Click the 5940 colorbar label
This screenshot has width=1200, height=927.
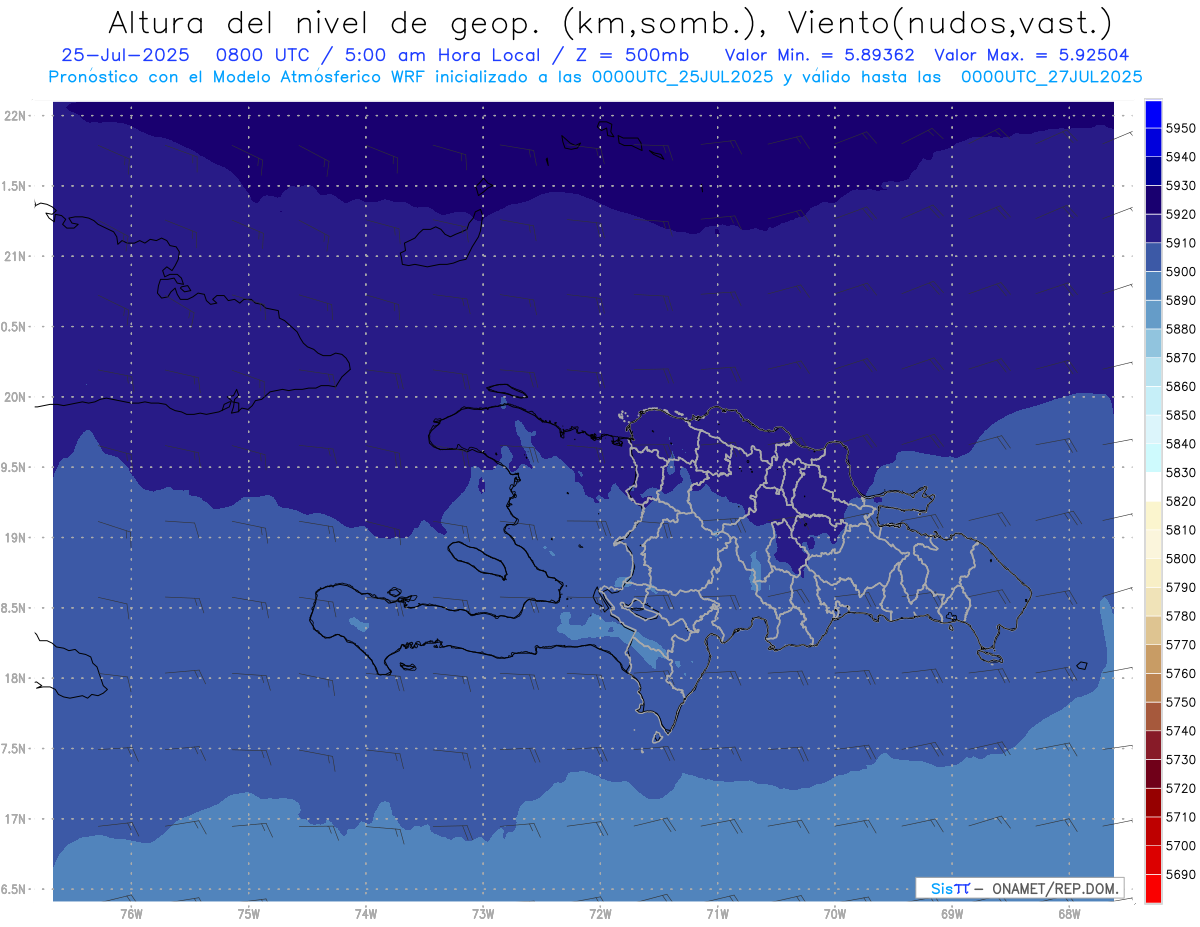(1181, 157)
